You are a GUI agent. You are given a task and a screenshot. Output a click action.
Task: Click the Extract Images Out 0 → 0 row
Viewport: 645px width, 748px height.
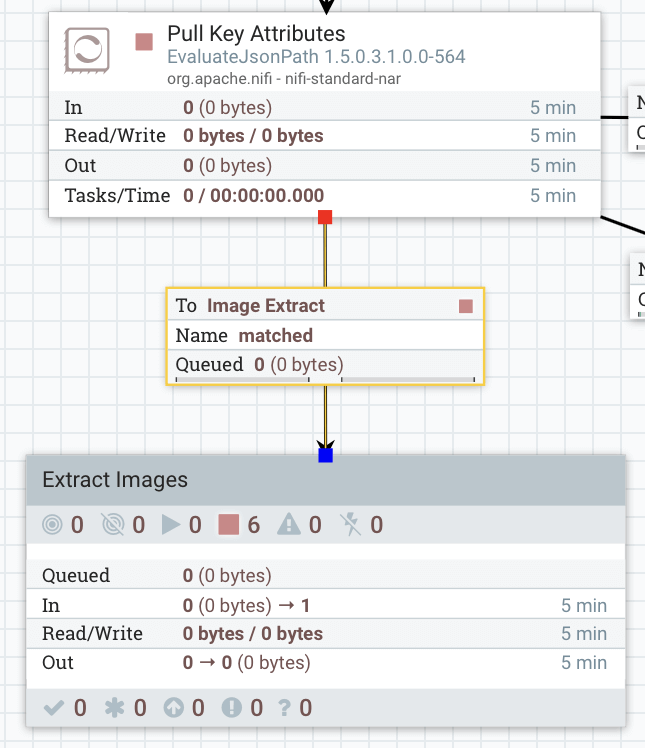(326, 663)
